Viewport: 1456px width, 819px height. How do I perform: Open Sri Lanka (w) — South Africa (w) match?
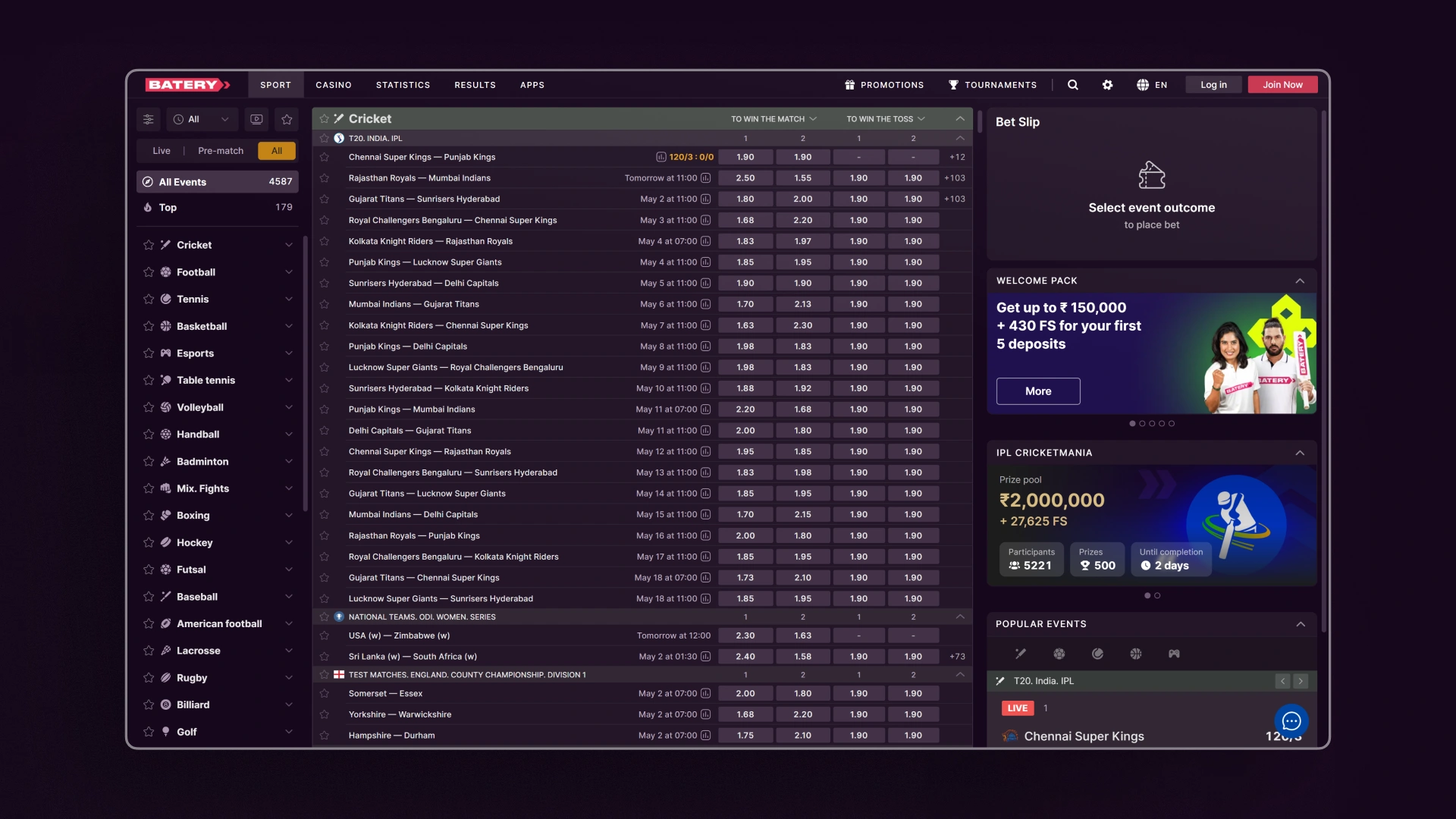coord(413,657)
